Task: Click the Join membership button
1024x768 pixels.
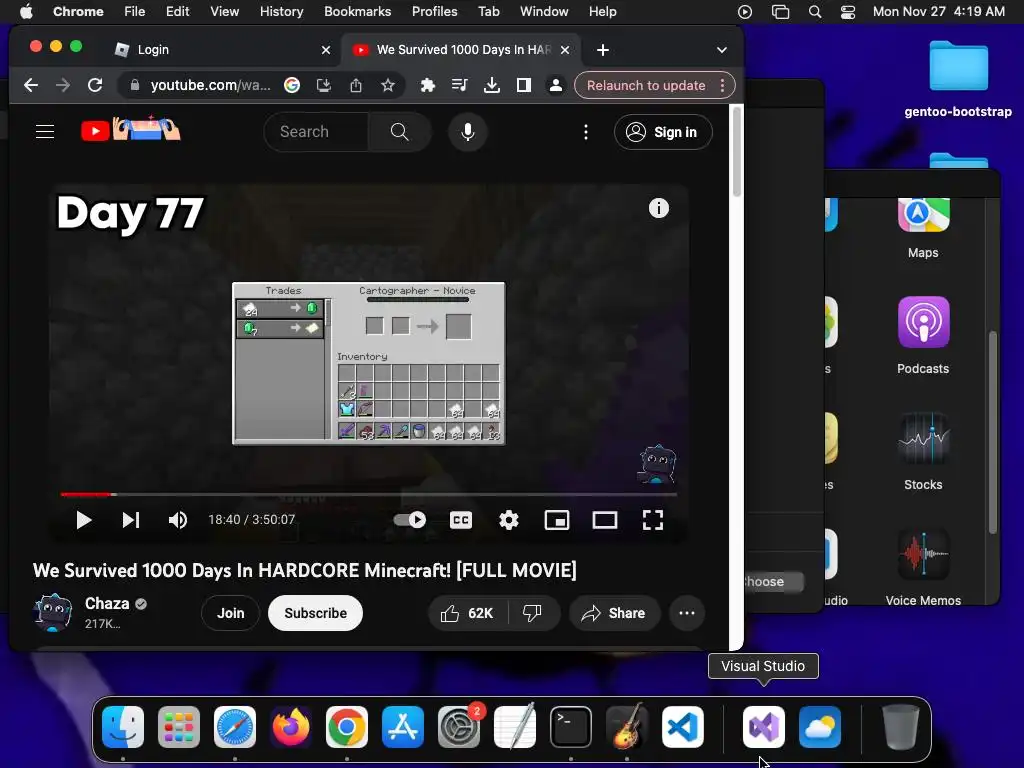Action: pyautogui.click(x=231, y=613)
